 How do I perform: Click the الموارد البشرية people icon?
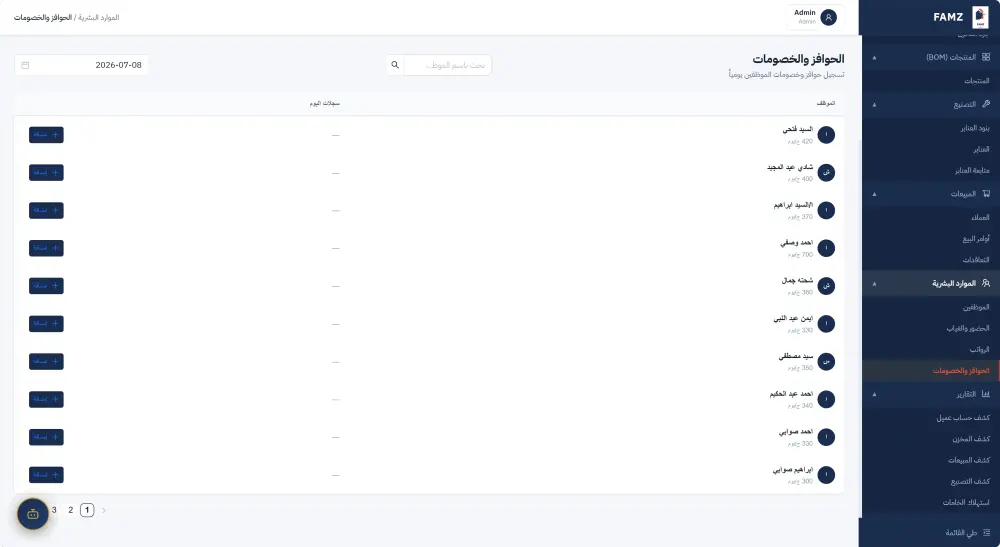coord(986,283)
